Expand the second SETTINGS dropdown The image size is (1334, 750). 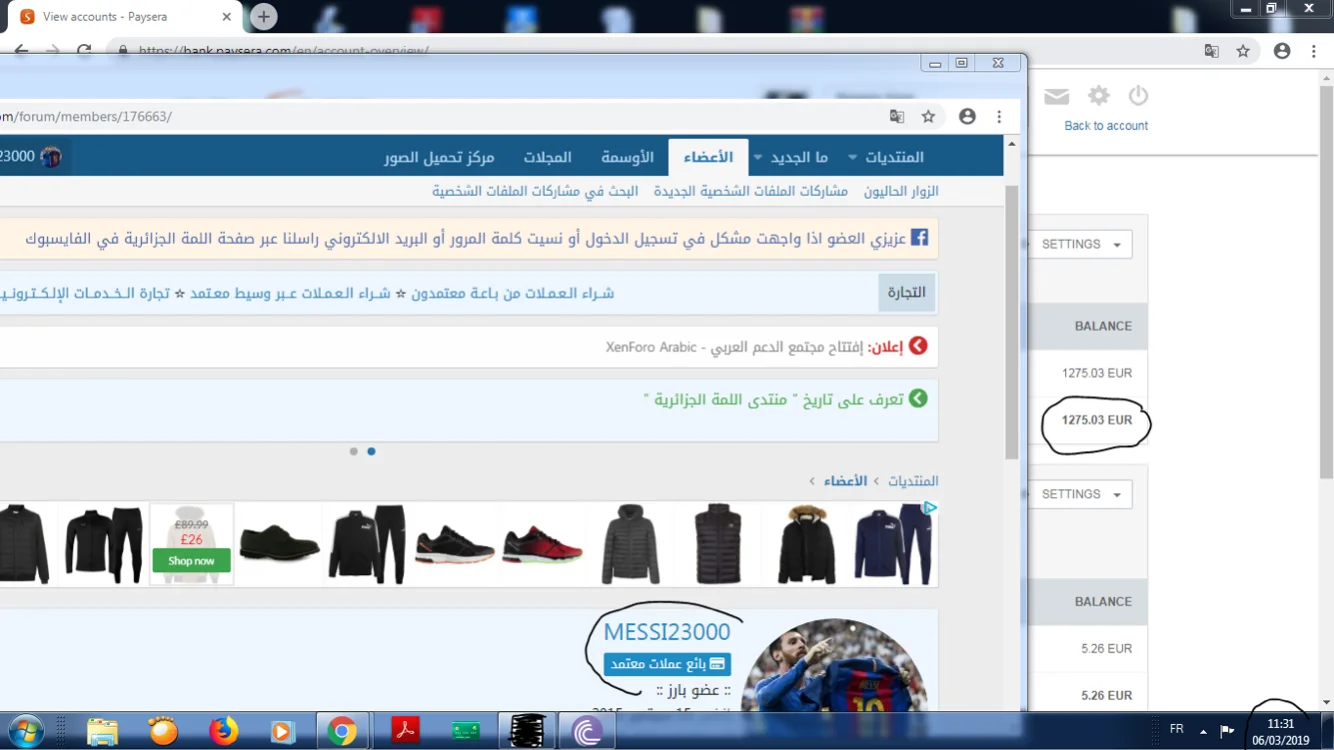pos(1081,494)
